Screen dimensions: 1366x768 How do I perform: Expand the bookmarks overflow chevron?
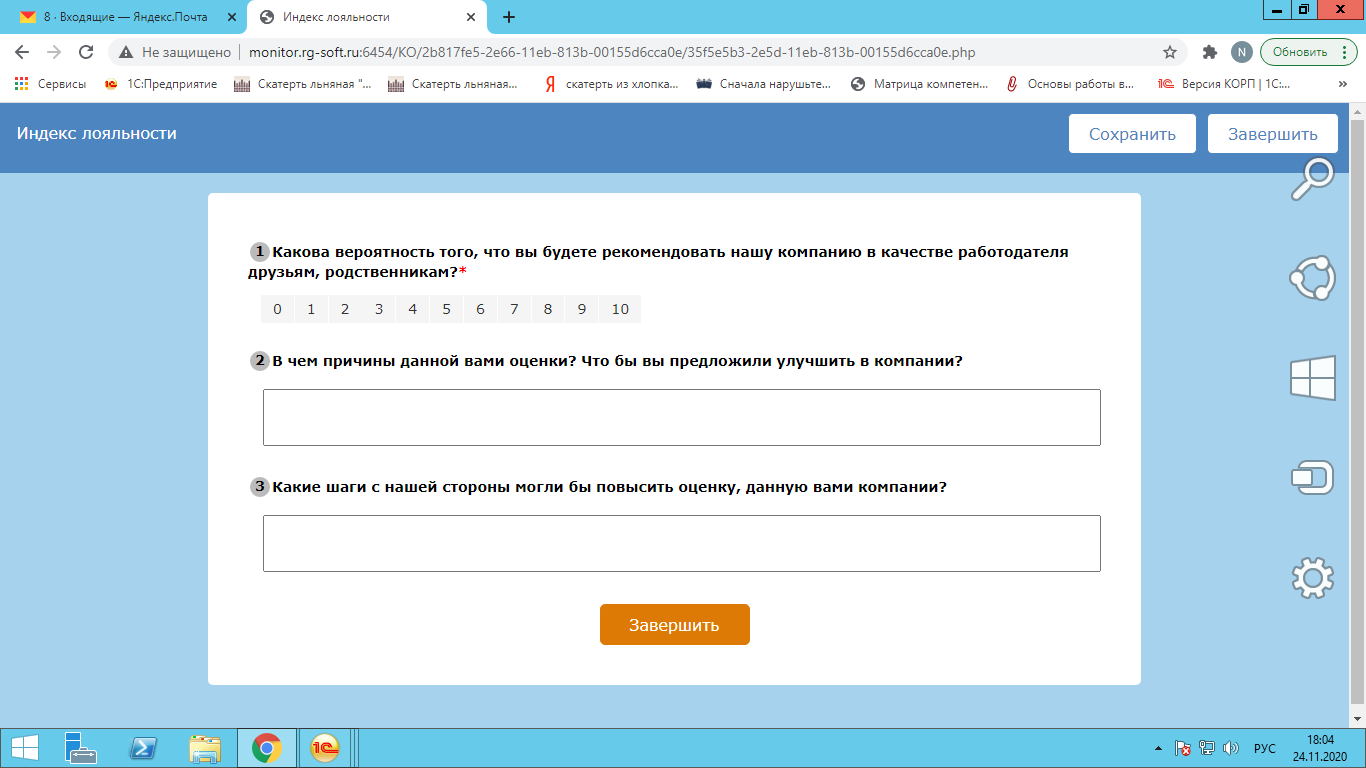(1342, 84)
